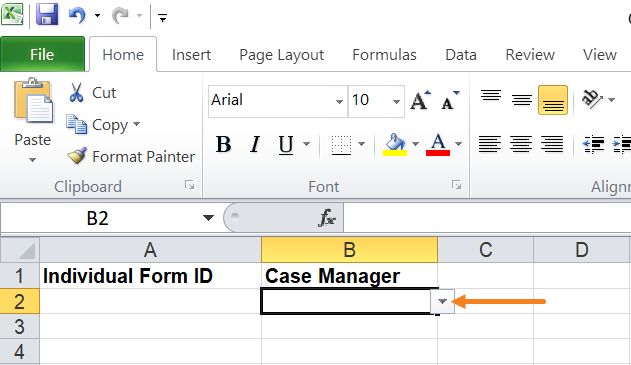
Task: Open the Orientation dropdown arrow
Action: pyautogui.click(x=612, y=100)
